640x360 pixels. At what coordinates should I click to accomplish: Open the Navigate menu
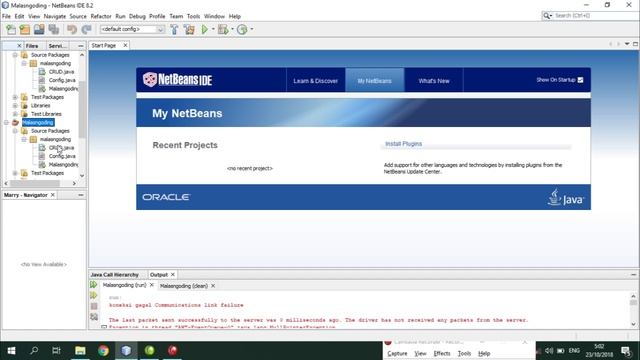point(55,16)
